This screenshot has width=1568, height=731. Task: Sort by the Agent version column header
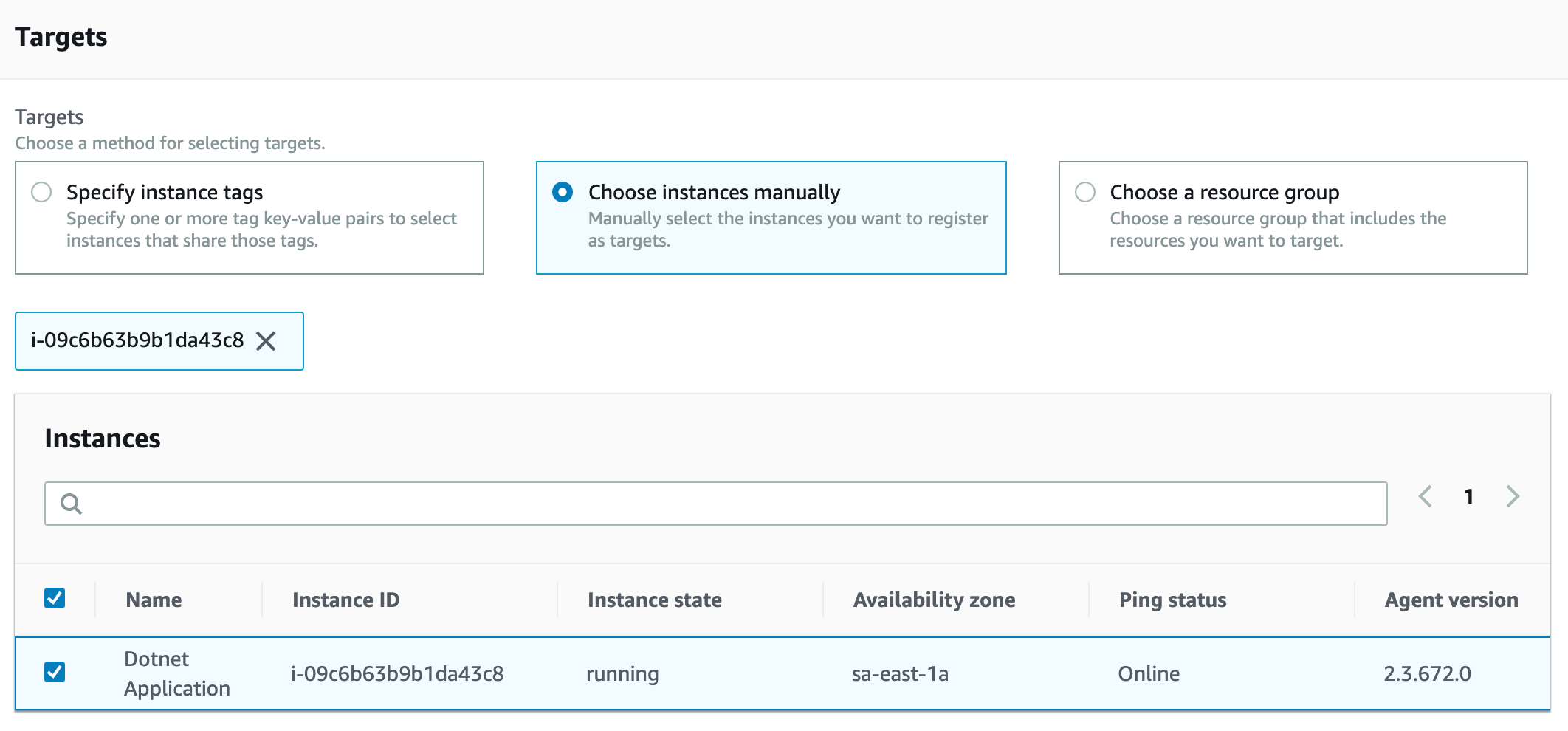pyautogui.click(x=1451, y=600)
